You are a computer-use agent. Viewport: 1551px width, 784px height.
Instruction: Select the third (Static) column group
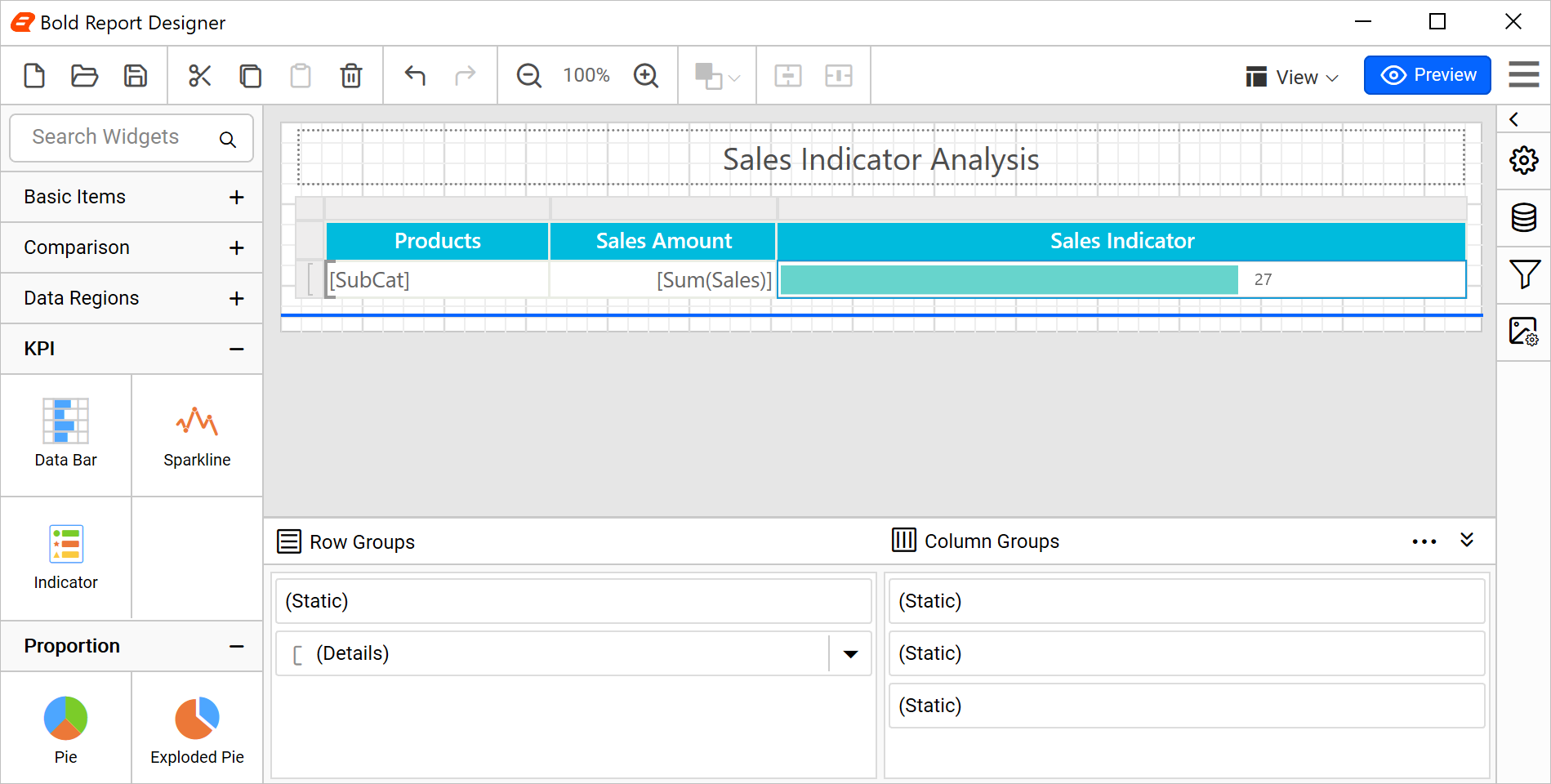1187,706
